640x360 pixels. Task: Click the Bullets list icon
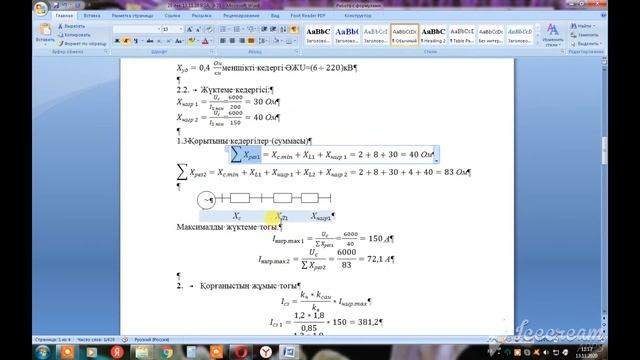(223, 29)
